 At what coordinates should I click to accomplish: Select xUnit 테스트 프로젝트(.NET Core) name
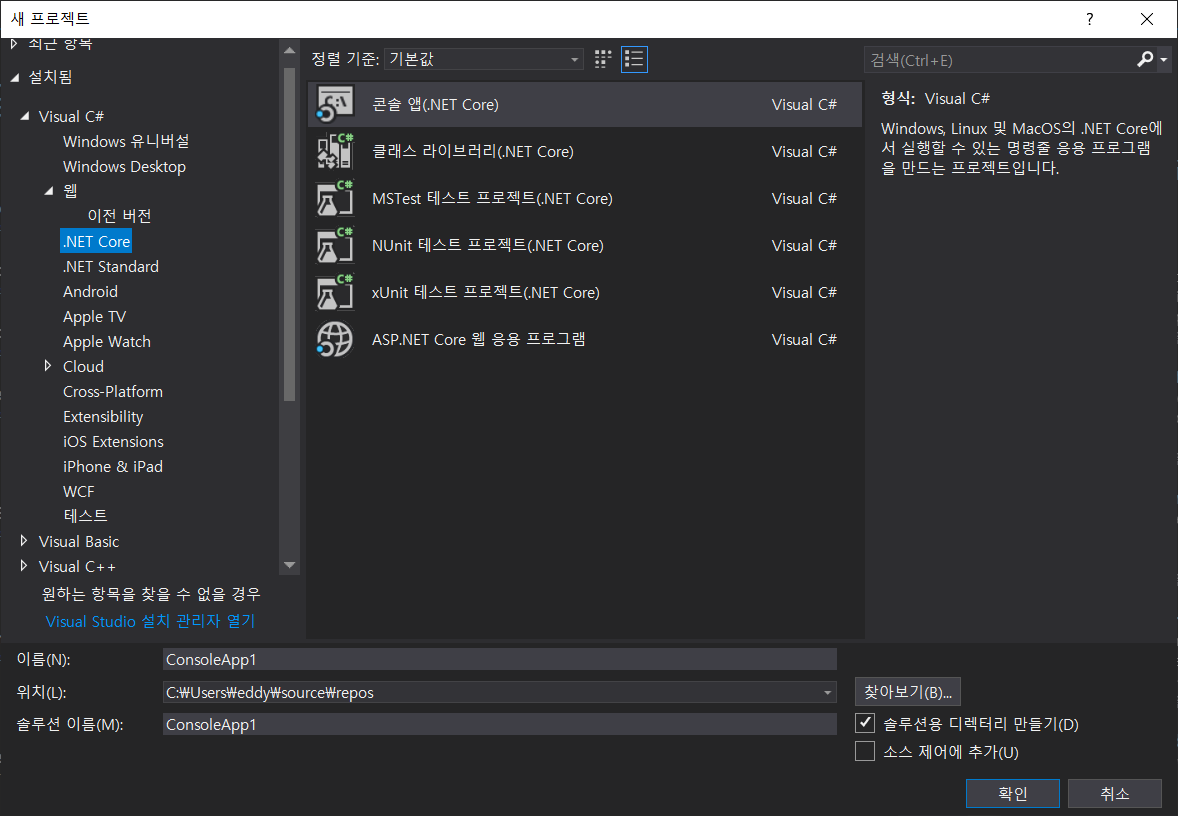pos(485,292)
